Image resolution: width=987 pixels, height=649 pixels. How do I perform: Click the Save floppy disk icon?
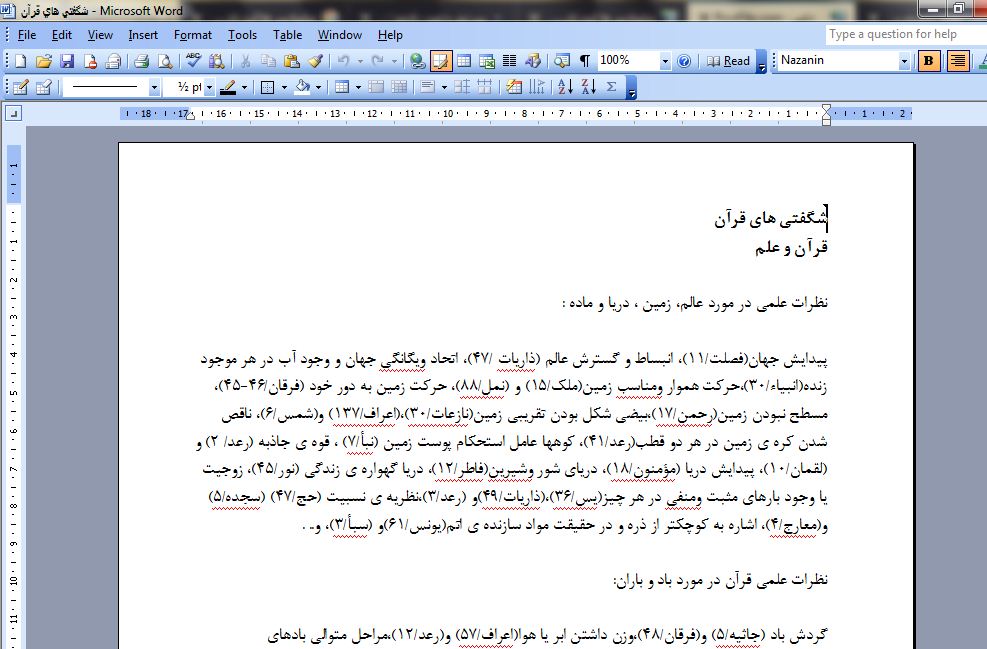click(67, 61)
